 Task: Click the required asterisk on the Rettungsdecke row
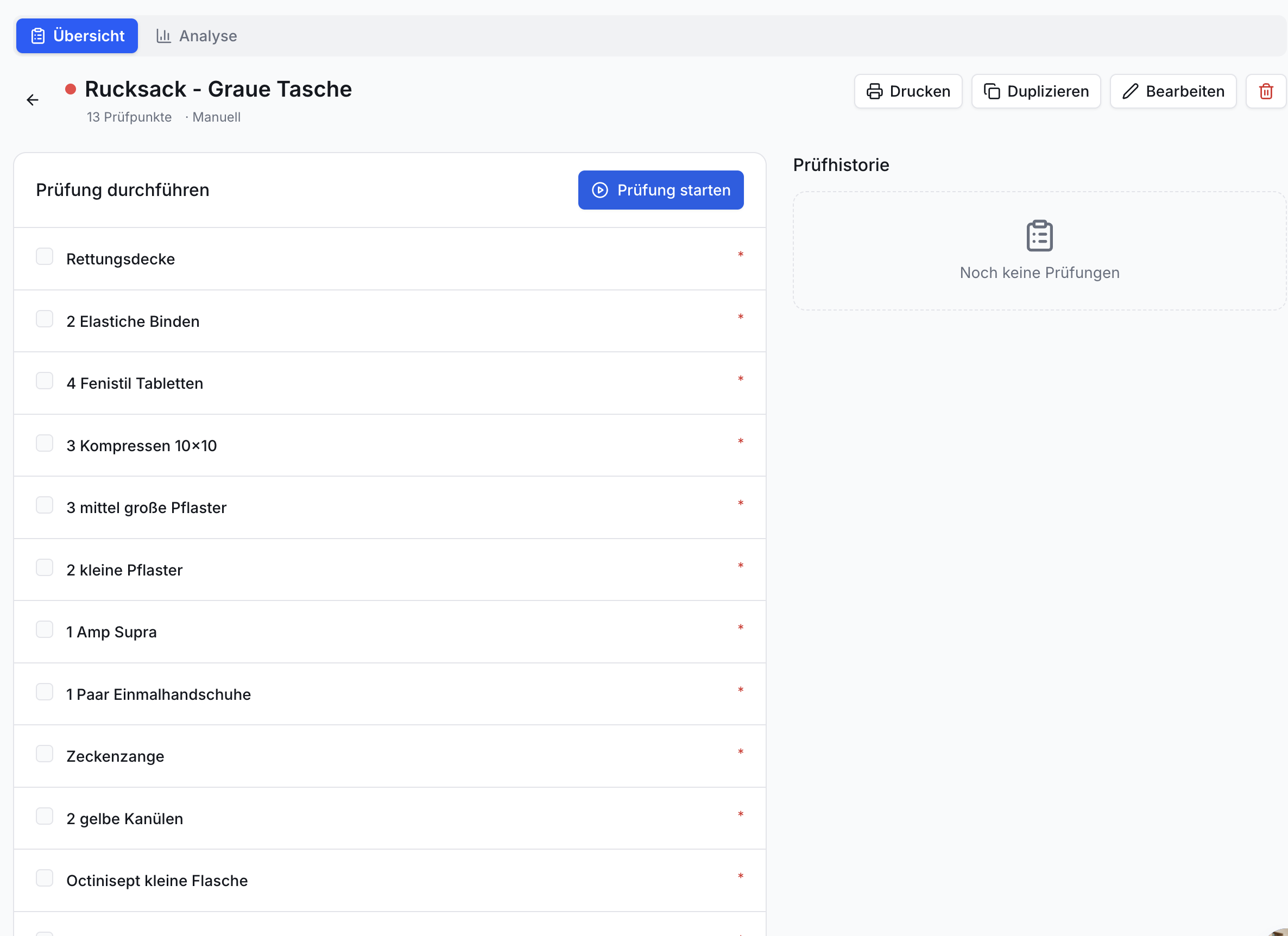[x=741, y=255]
